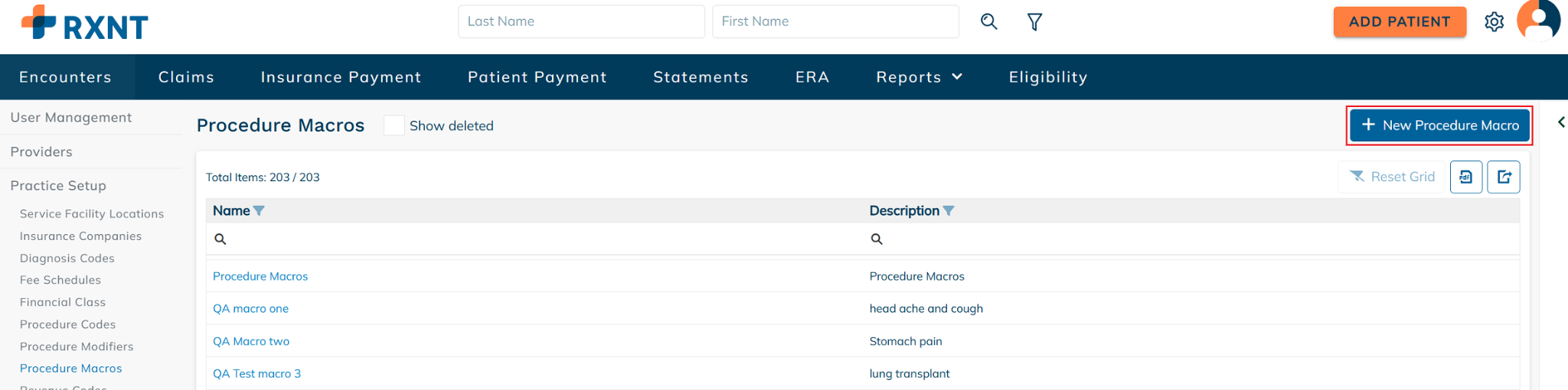The height and width of the screenshot is (390, 1568).
Task: Click the Last Name search field
Action: 581,21
